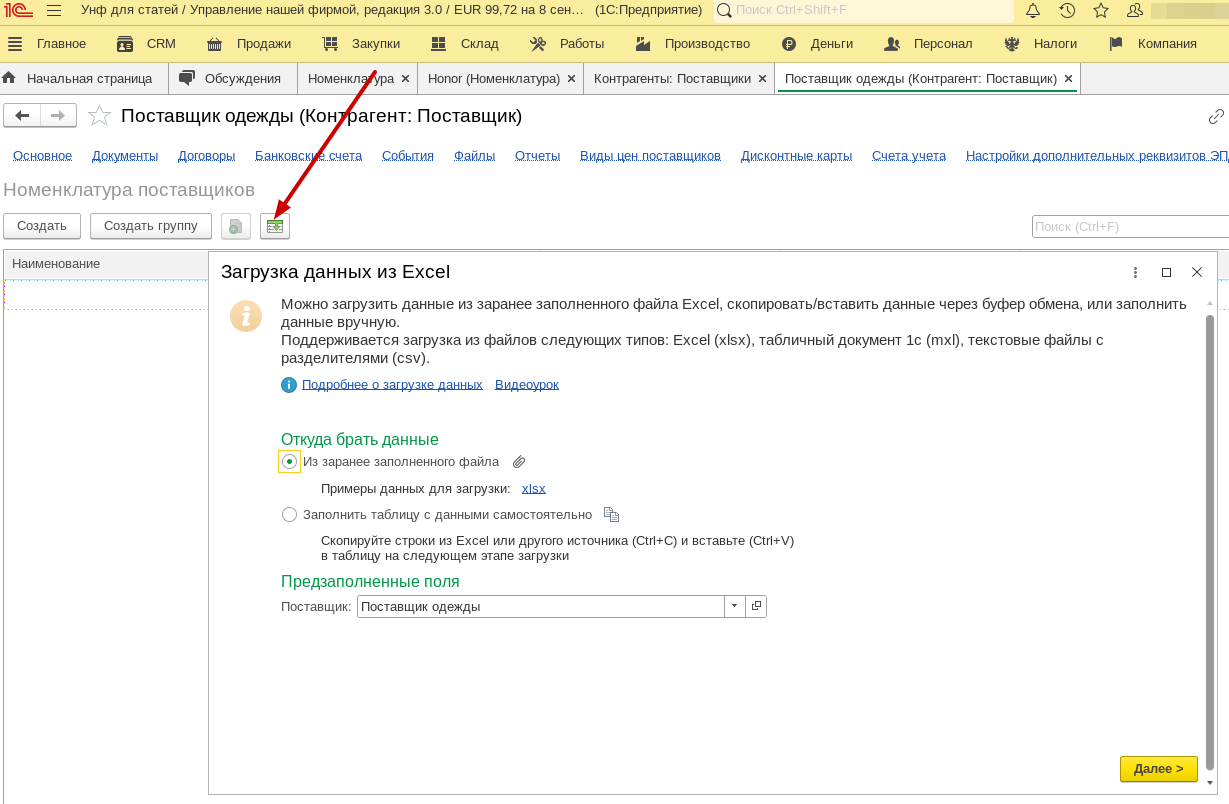Close the Контрагенты: Поставщики tab
The width and height of the screenshot is (1229, 804).
pos(762,78)
